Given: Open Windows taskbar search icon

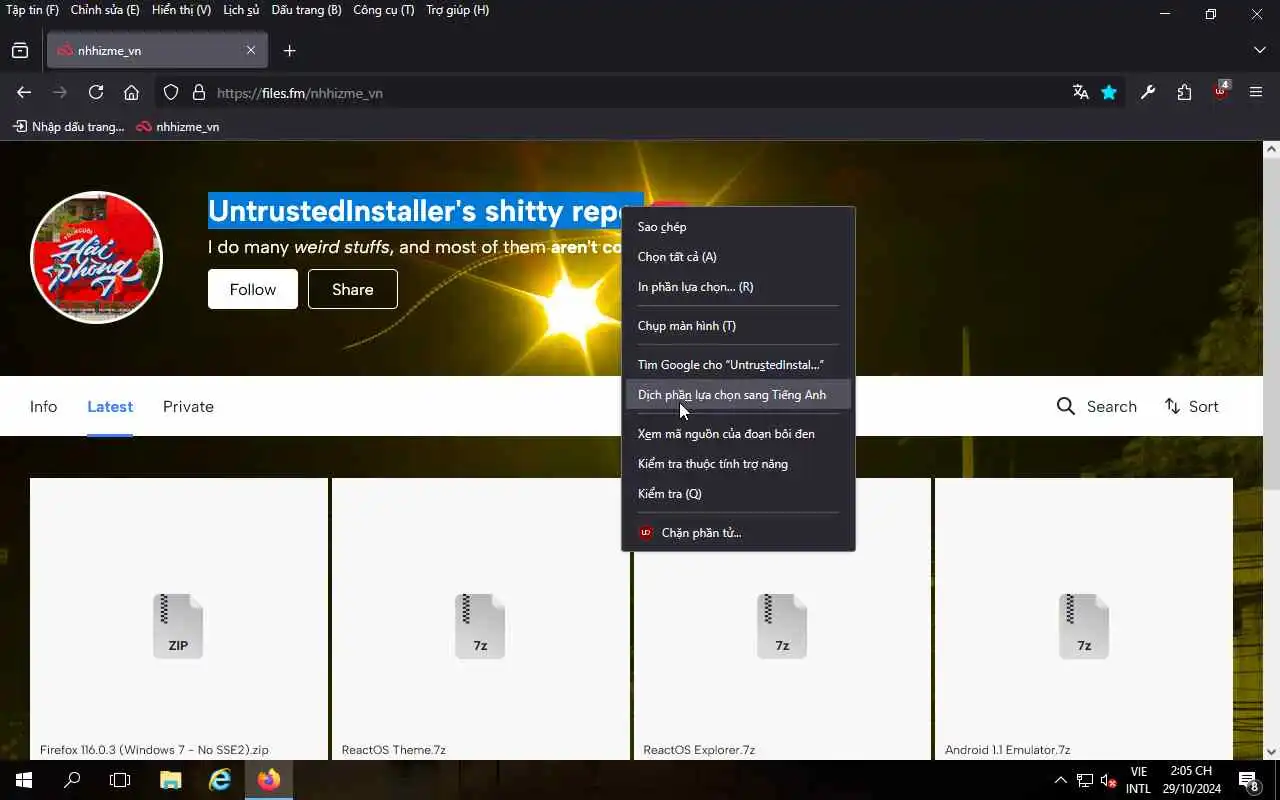Looking at the screenshot, I should (72, 780).
